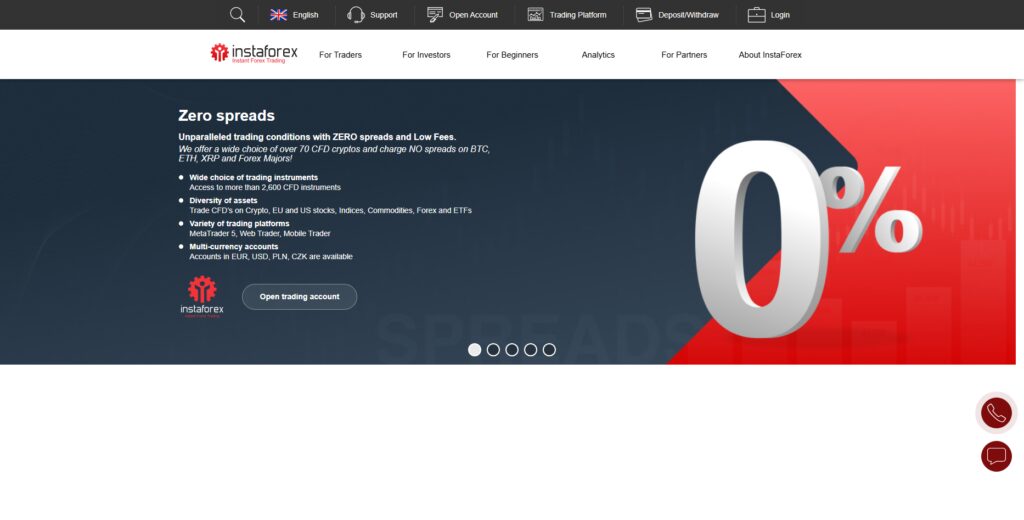Click the Support headset icon
The width and height of the screenshot is (1024, 520).
pyautogui.click(x=356, y=14)
